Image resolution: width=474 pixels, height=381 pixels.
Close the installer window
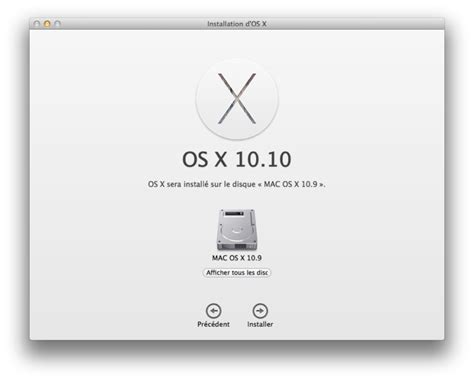pyautogui.click(x=37, y=24)
